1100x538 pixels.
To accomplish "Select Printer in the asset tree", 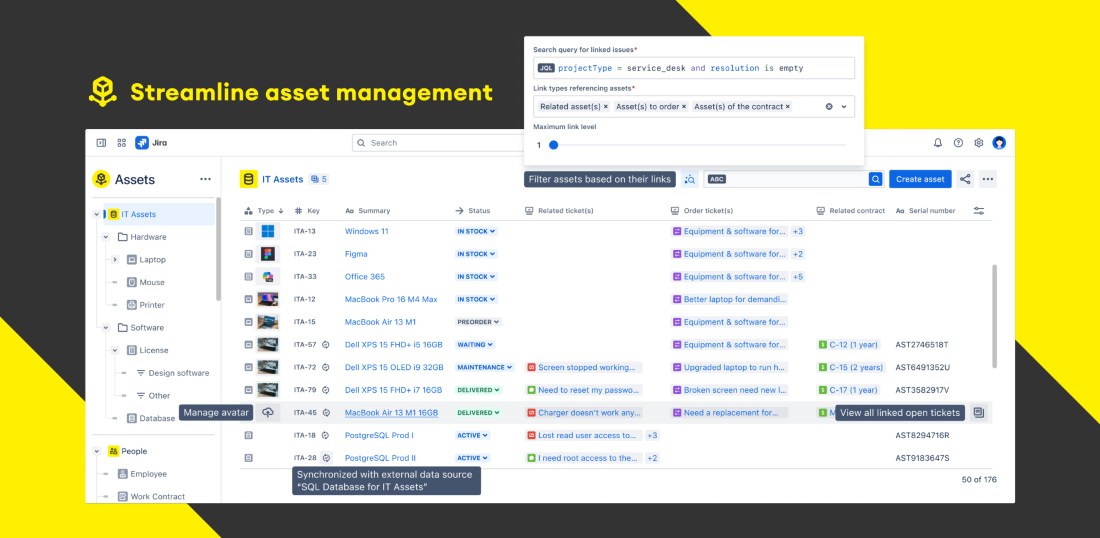I will coord(152,305).
